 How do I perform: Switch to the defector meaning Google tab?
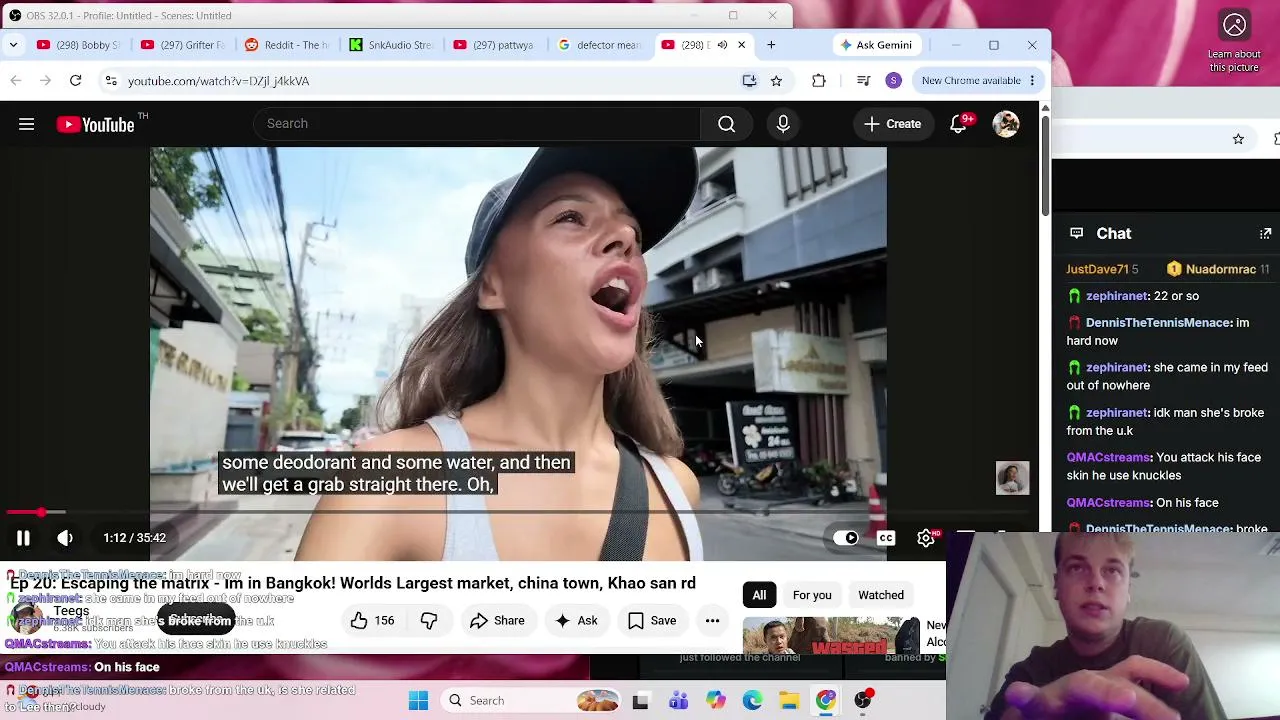[x=598, y=45]
